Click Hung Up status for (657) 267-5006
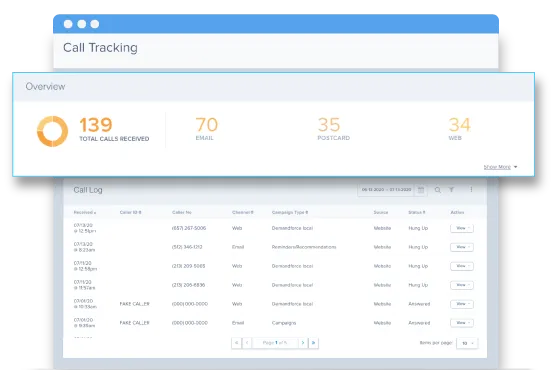The image size is (555, 370). click(418, 228)
